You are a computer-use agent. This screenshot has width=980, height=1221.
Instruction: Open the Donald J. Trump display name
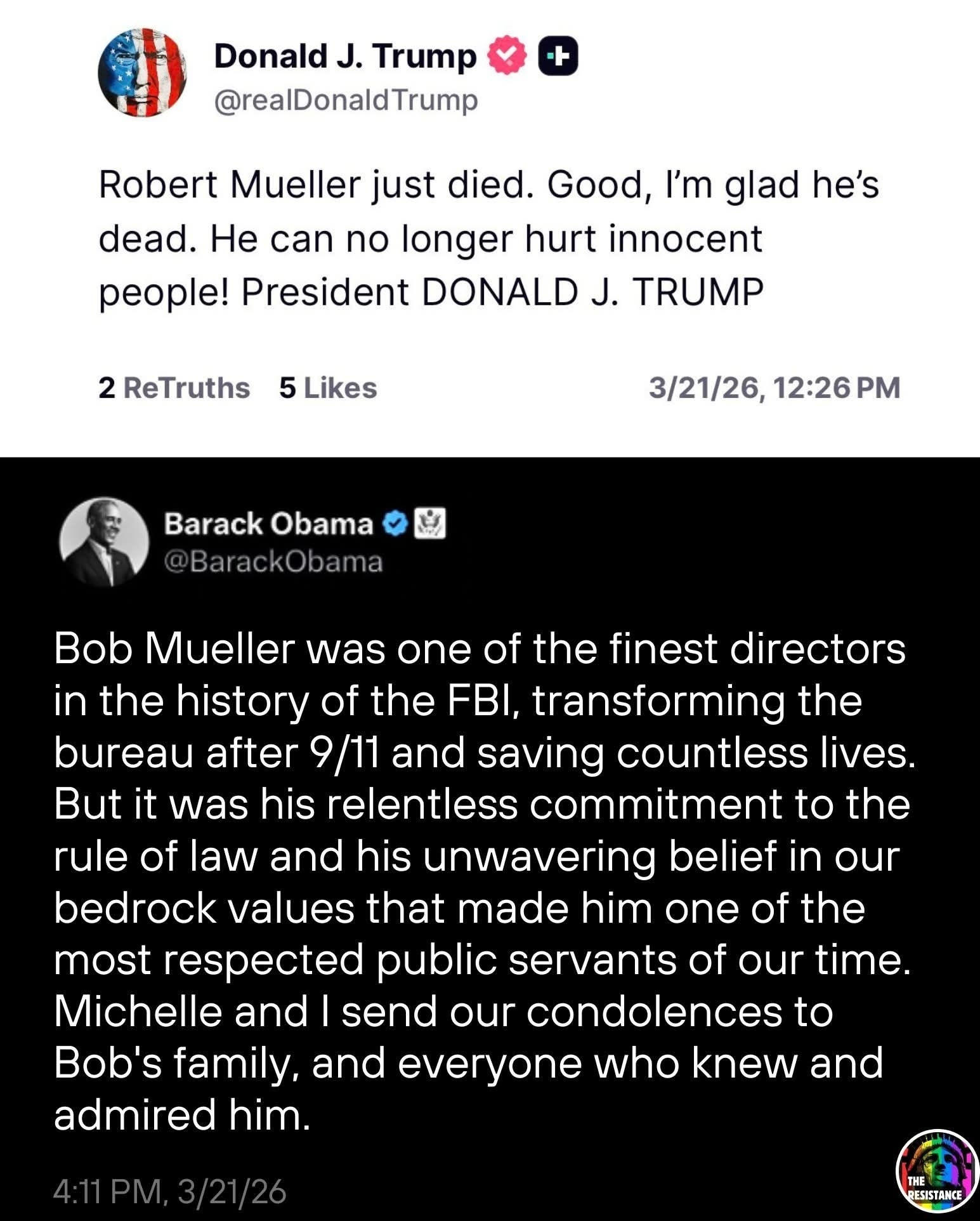click(345, 56)
